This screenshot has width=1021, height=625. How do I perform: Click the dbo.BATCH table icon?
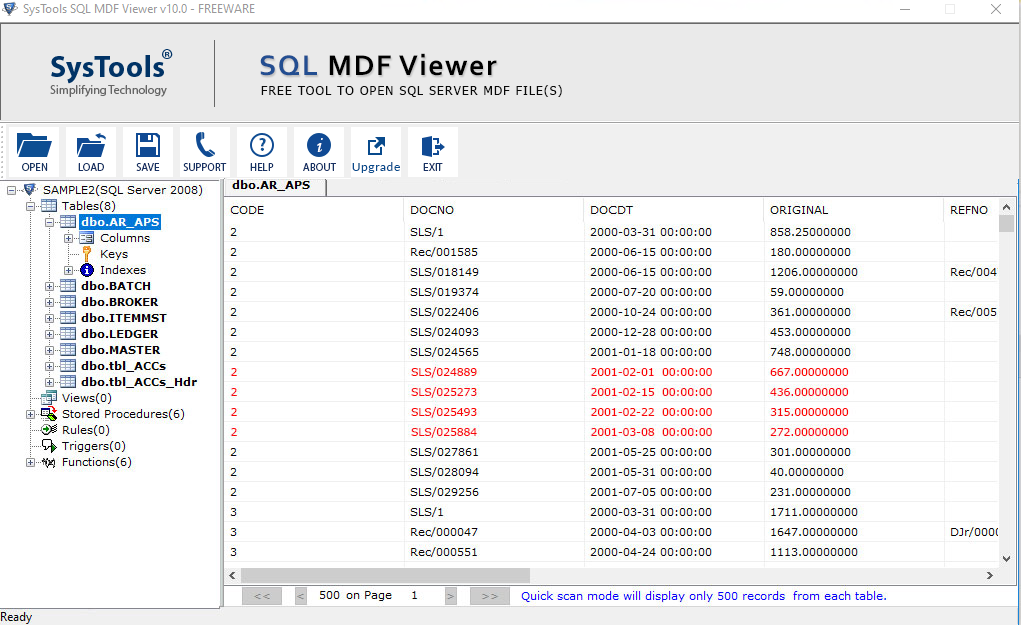[x=68, y=286]
